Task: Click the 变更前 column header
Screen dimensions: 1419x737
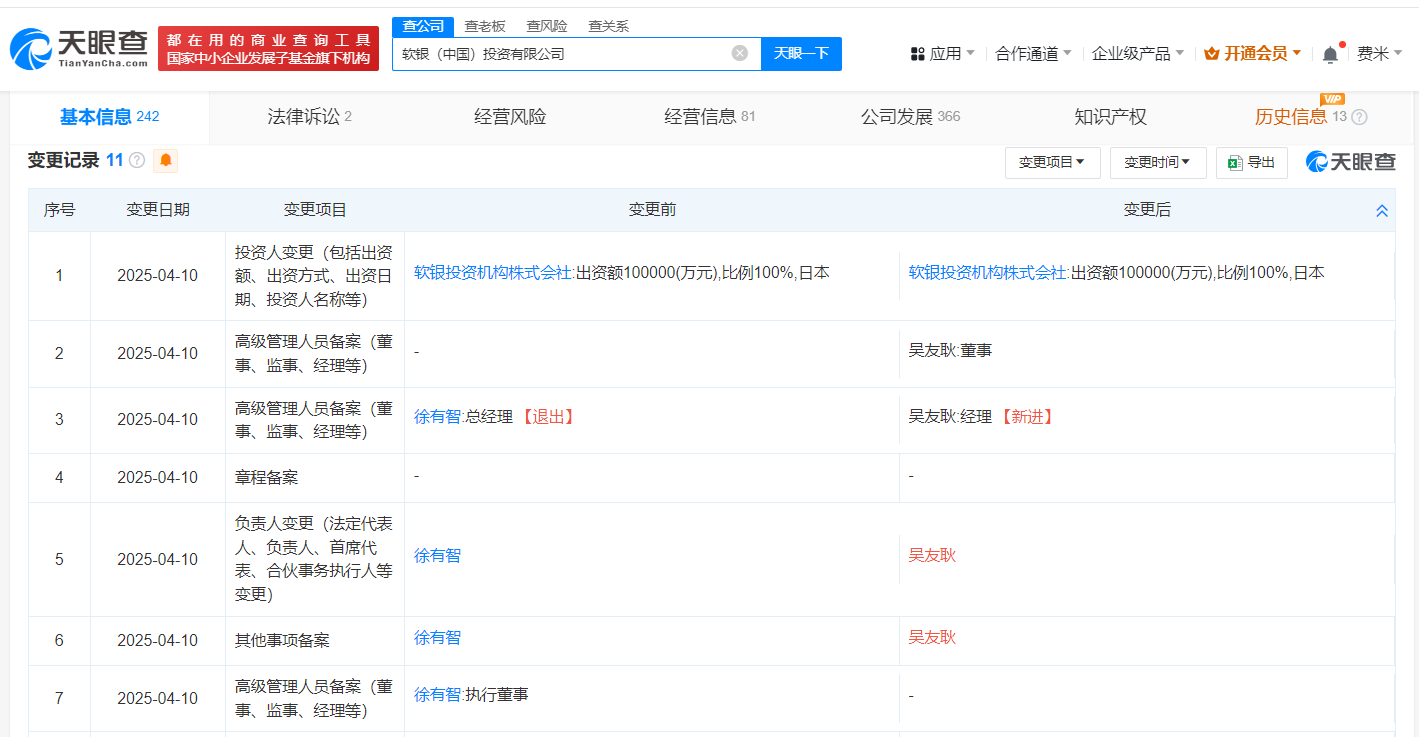Action: pos(652,210)
